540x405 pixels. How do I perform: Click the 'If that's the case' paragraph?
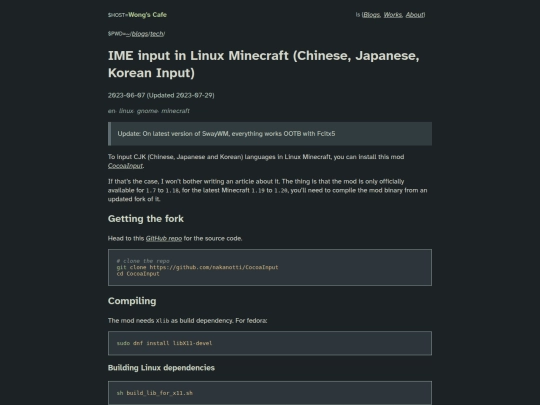268,190
